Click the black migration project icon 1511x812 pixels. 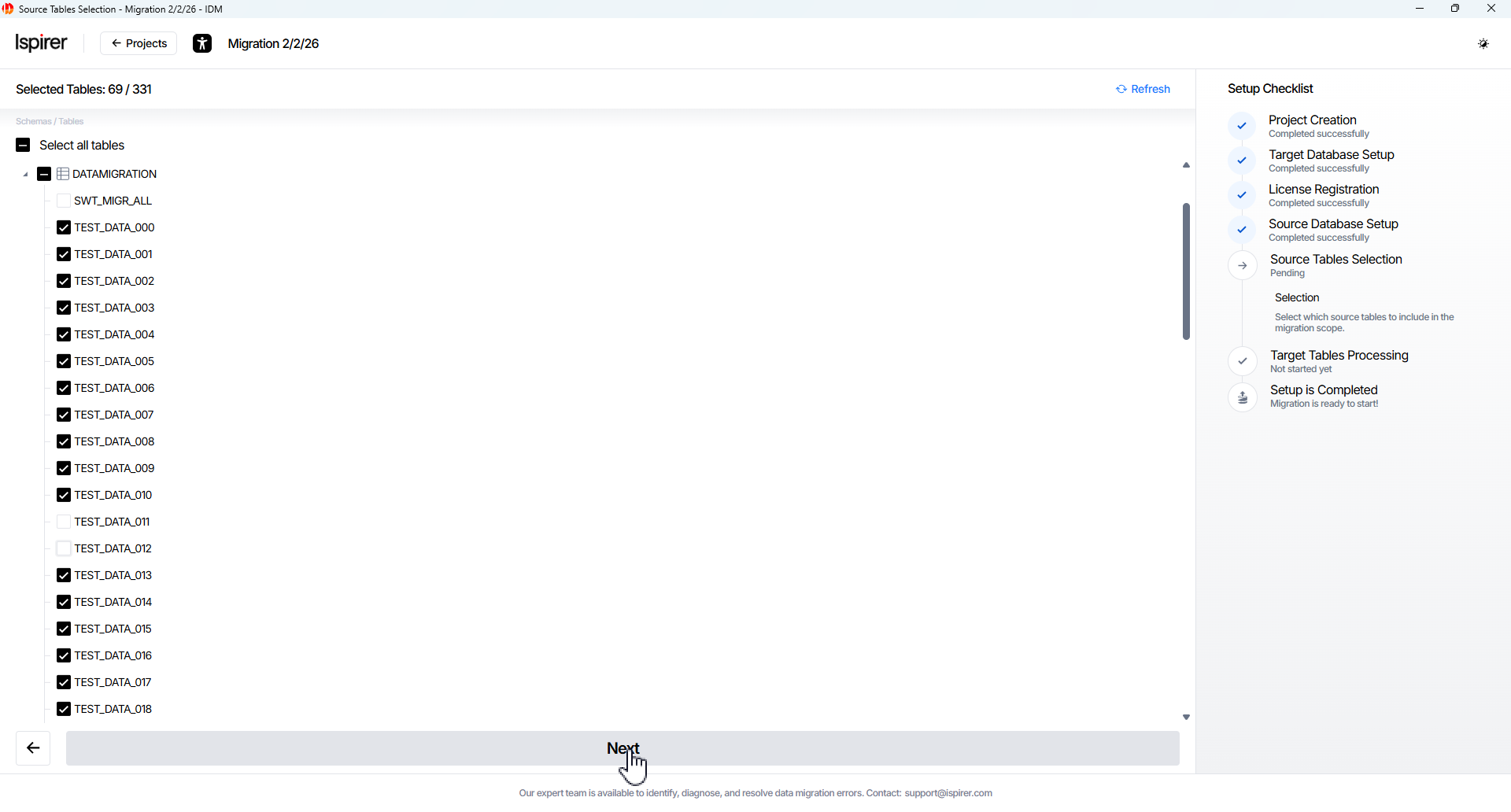pyautogui.click(x=202, y=44)
